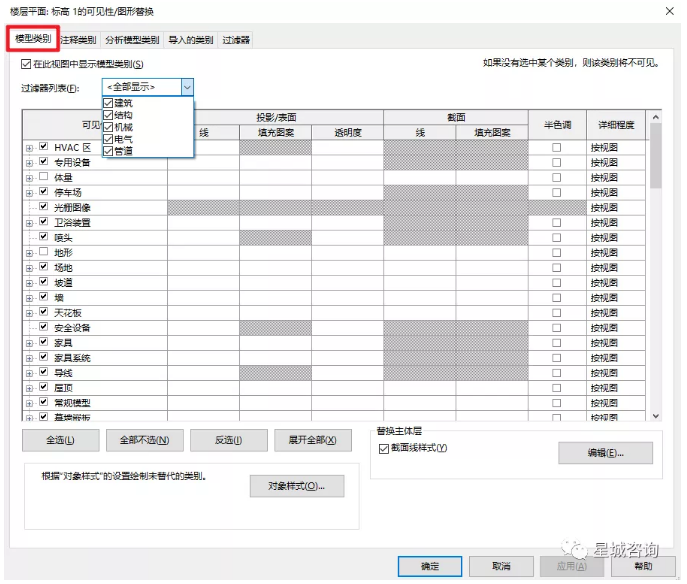This screenshot has width=687, height=584.
Task: Click the 反选 button
Action: coord(229,440)
